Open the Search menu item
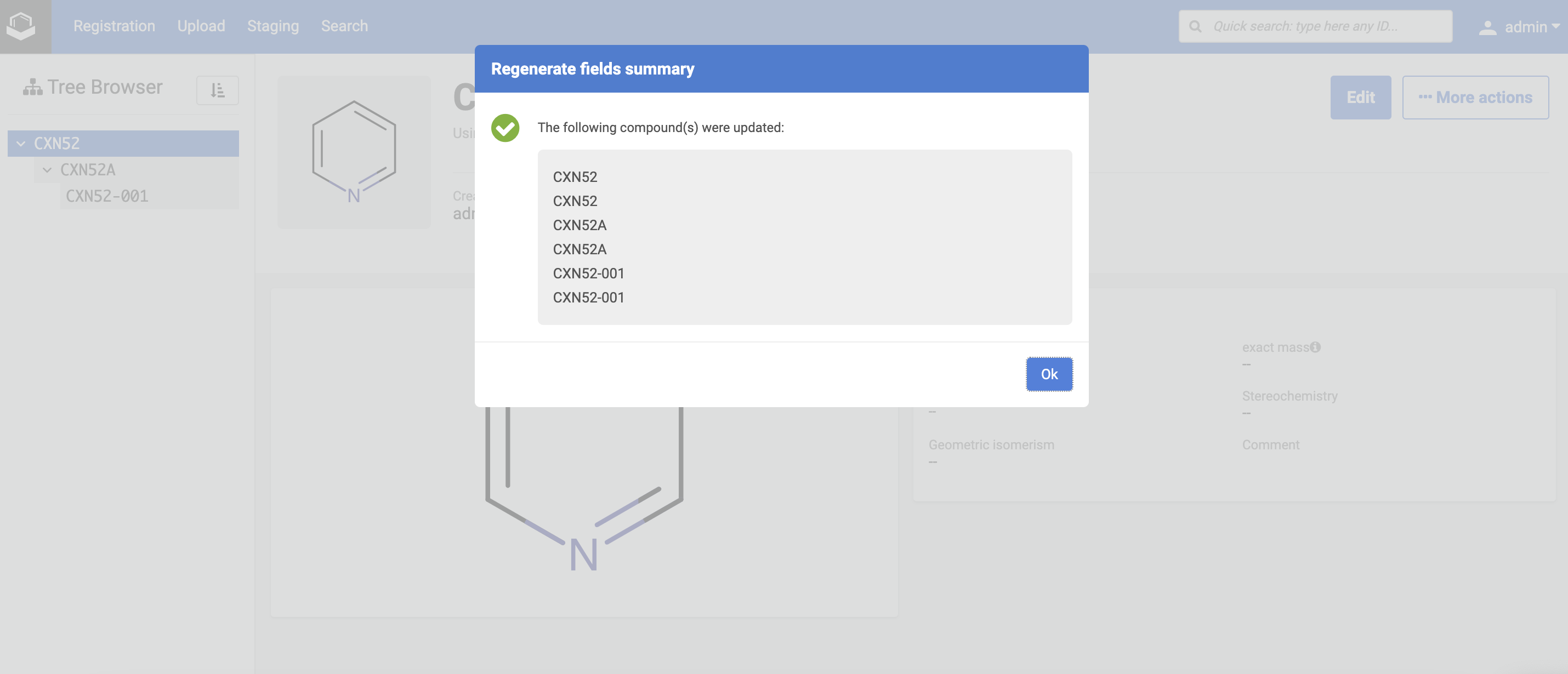Image resolution: width=1568 pixels, height=674 pixels. pos(344,26)
